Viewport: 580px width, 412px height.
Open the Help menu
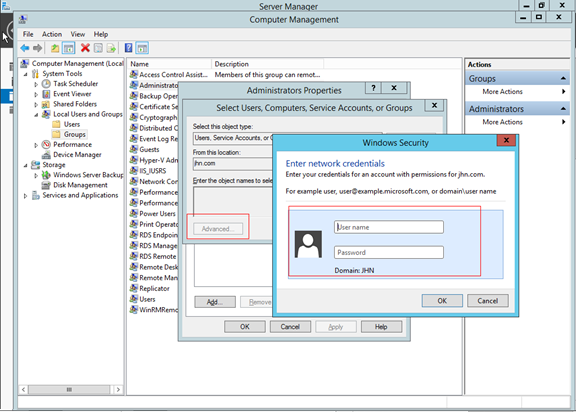(101, 34)
